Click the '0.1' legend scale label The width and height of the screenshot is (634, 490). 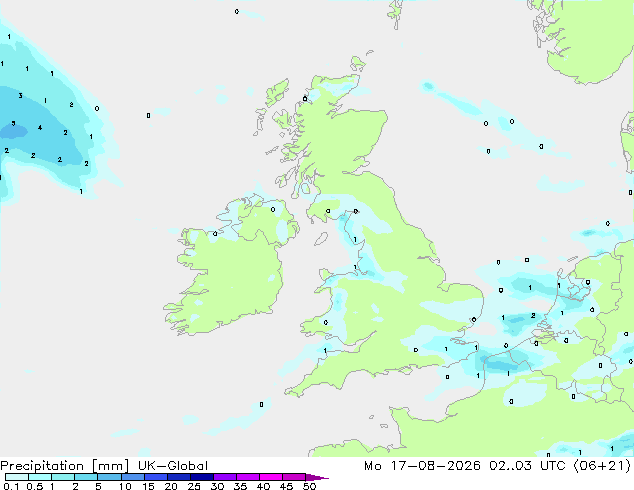coord(11,486)
